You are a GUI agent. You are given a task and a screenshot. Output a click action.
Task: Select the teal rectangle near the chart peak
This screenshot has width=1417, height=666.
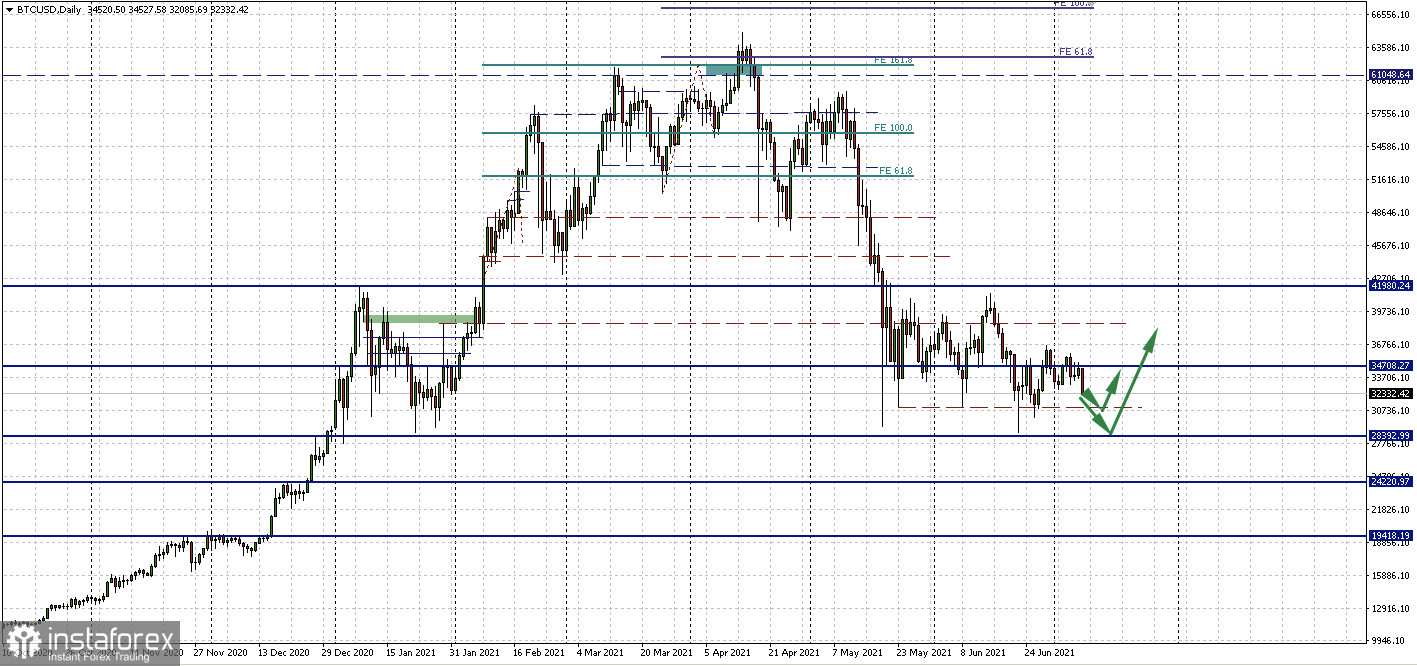[x=733, y=69]
